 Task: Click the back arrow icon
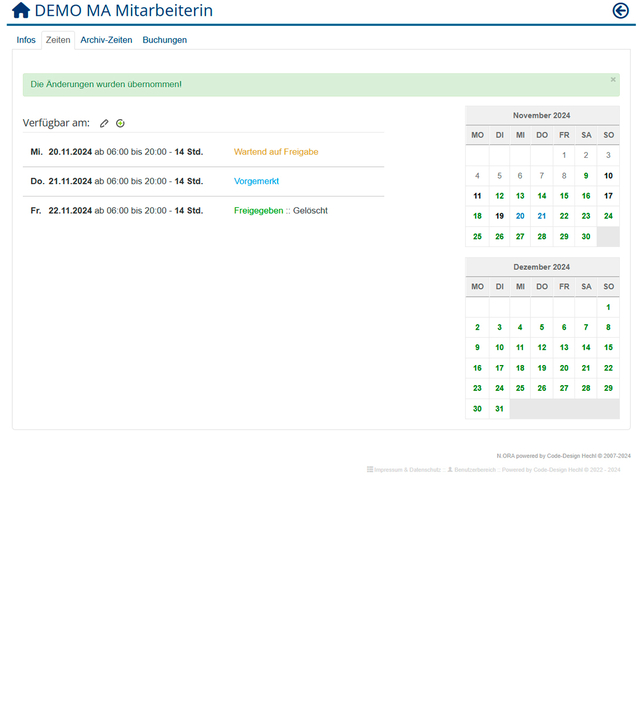(621, 11)
